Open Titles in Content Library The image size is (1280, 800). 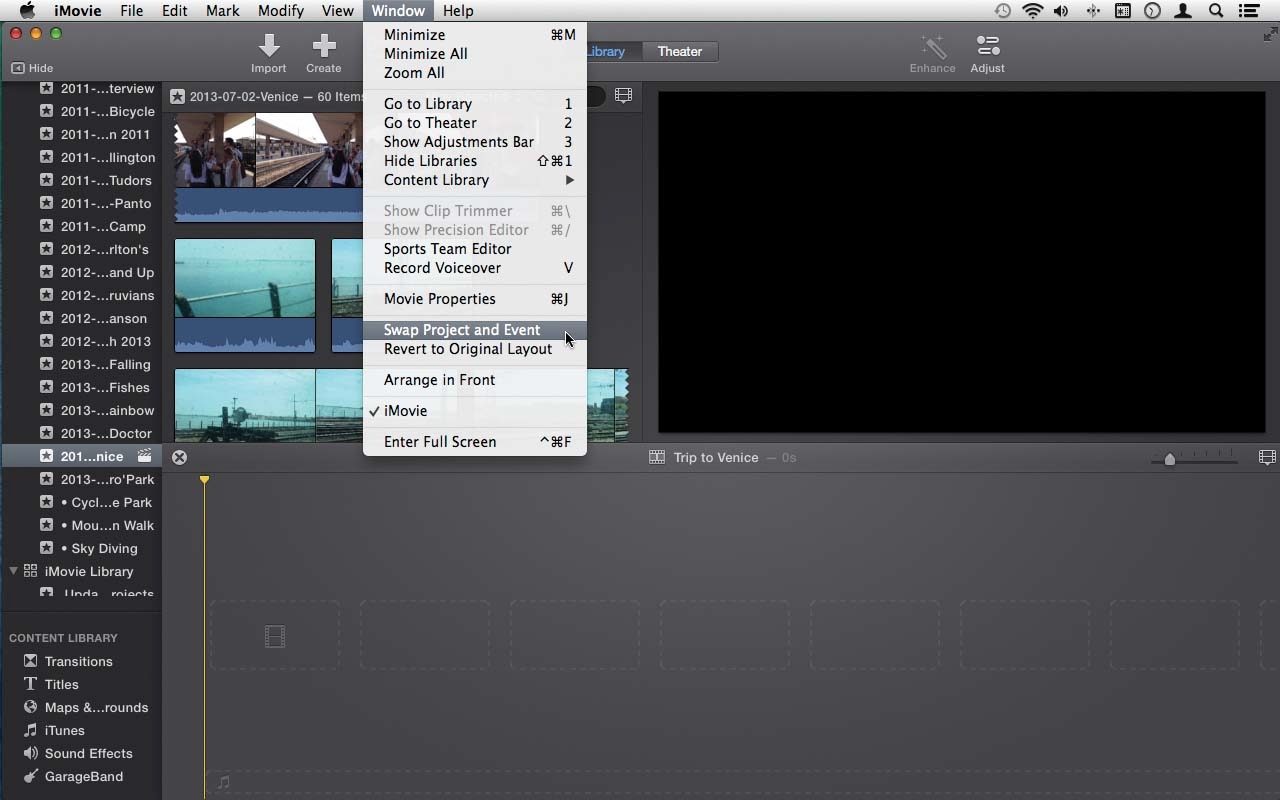(x=61, y=684)
